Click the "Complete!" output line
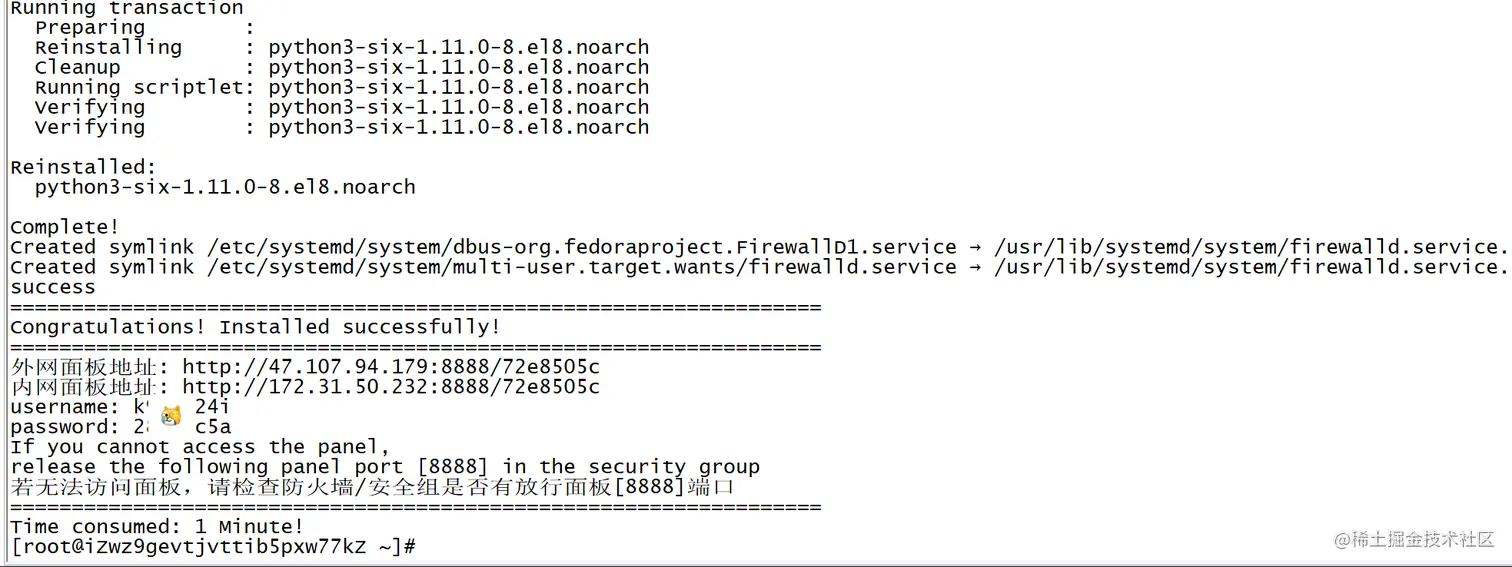The image size is (1512, 567). (64, 227)
